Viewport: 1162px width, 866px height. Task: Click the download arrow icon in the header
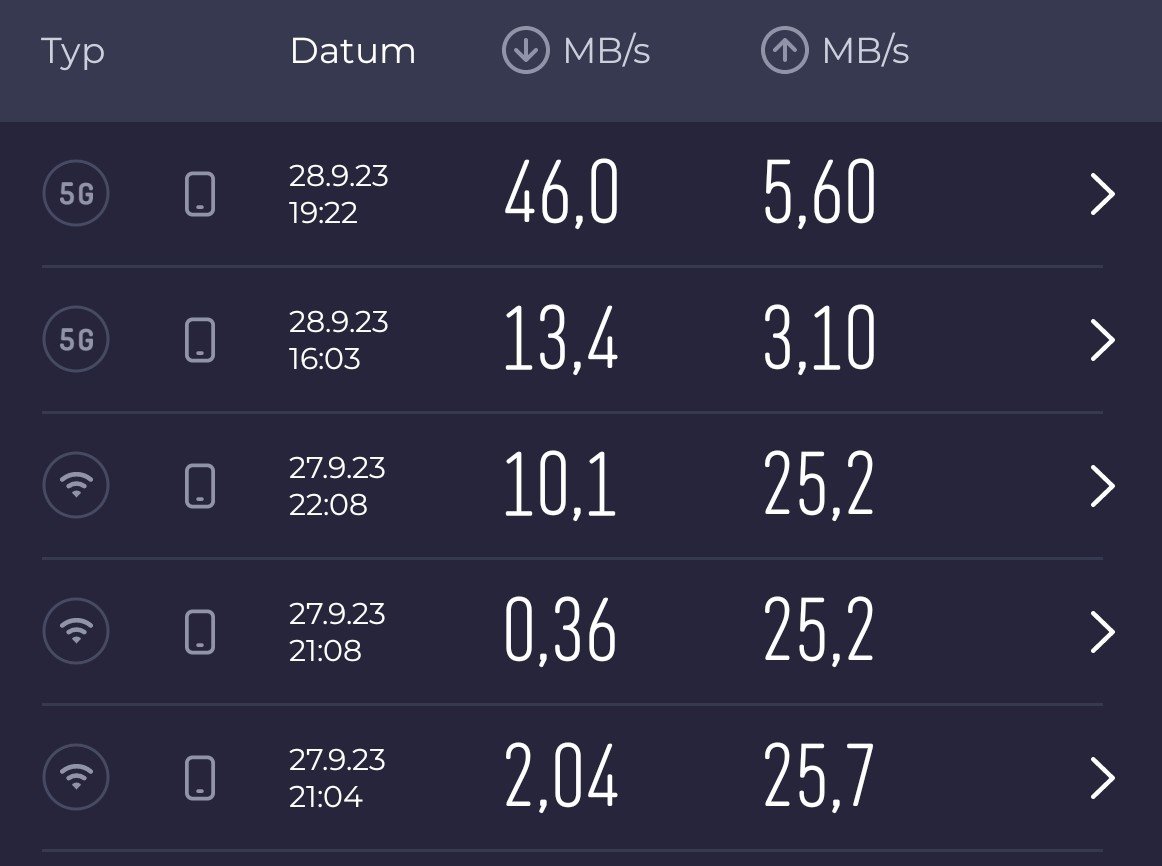click(x=526, y=51)
